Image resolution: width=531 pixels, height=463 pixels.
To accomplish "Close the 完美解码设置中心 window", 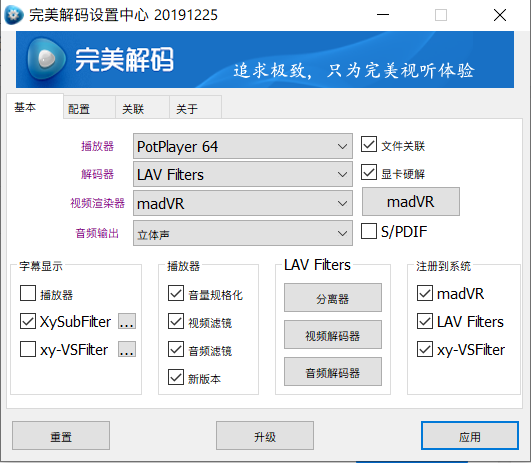I will [x=500, y=15].
